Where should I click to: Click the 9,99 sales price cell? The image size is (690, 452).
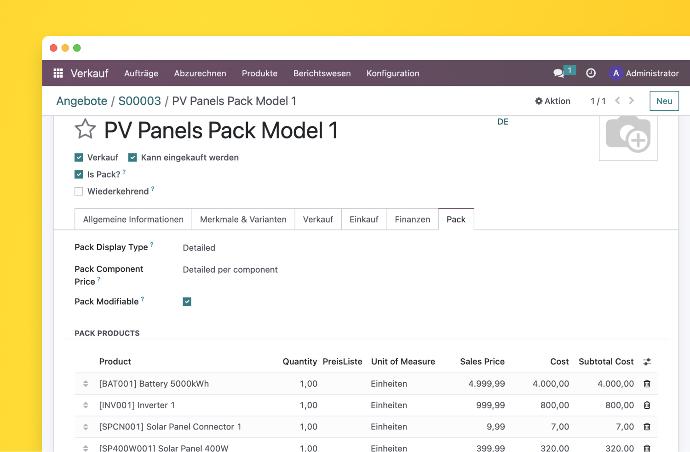point(495,426)
